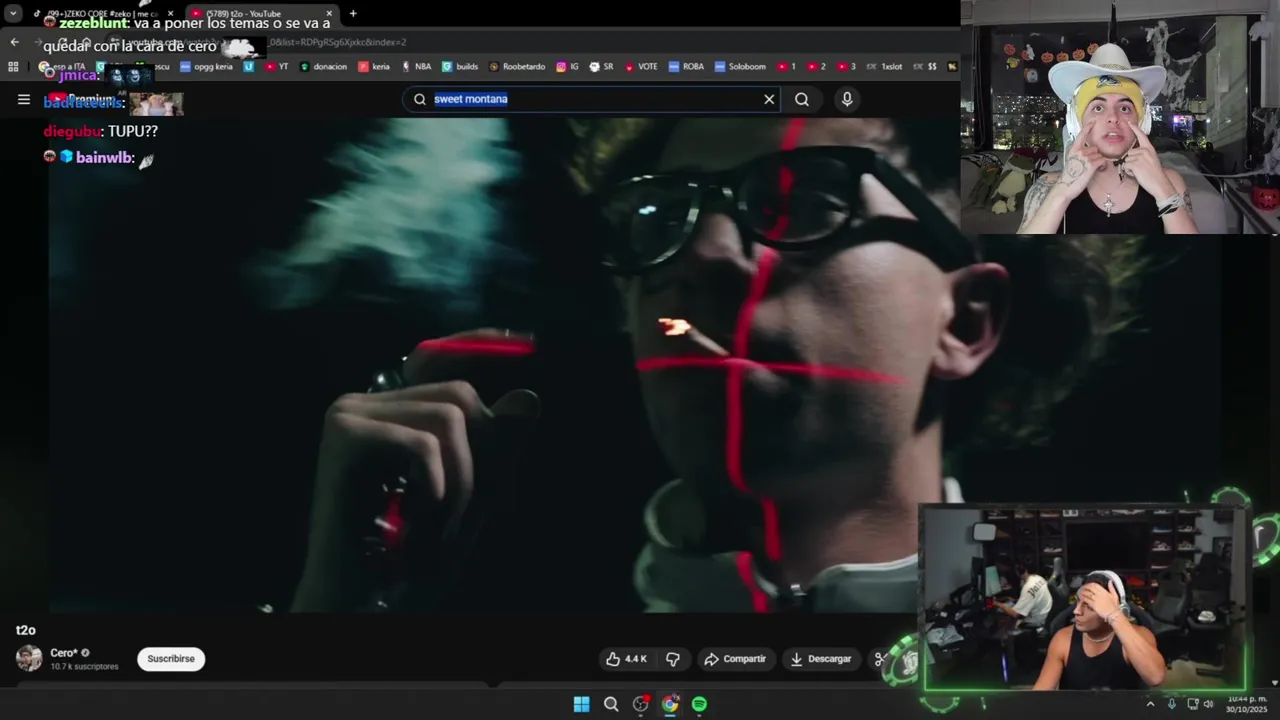Open the YT bookmark
The width and height of the screenshot is (1280, 720).
[276, 67]
